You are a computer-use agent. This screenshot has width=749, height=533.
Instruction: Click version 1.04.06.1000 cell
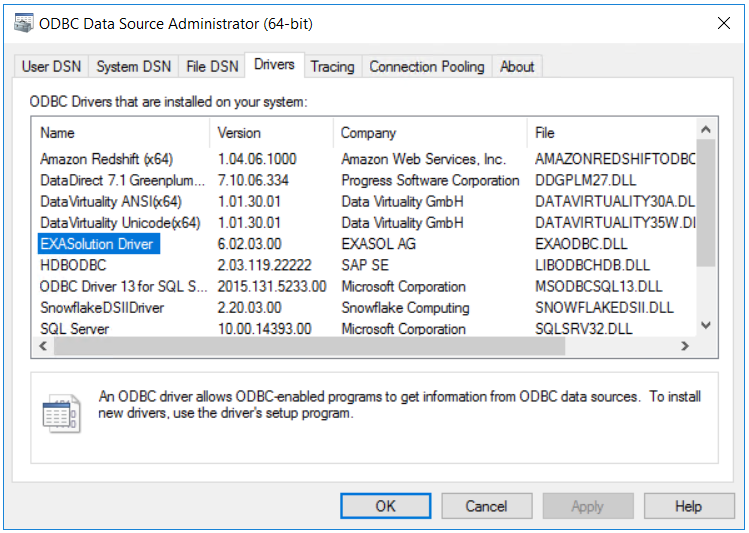257,159
